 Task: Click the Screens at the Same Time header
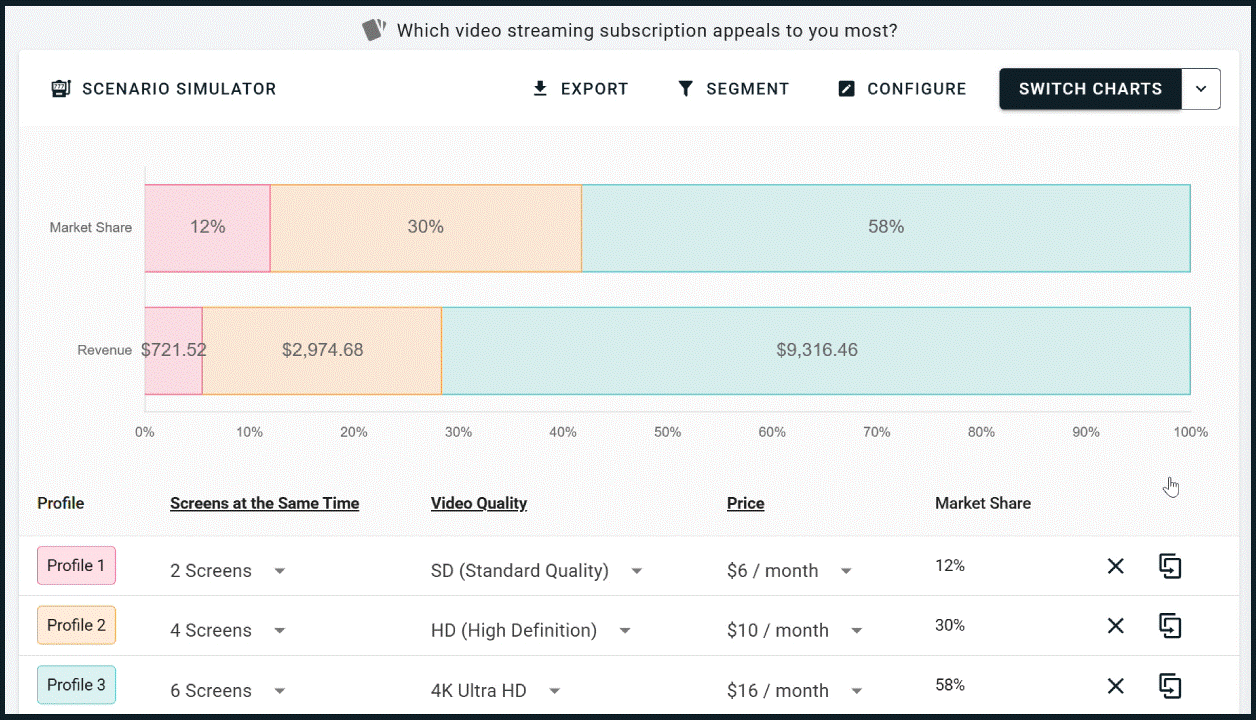click(x=264, y=503)
